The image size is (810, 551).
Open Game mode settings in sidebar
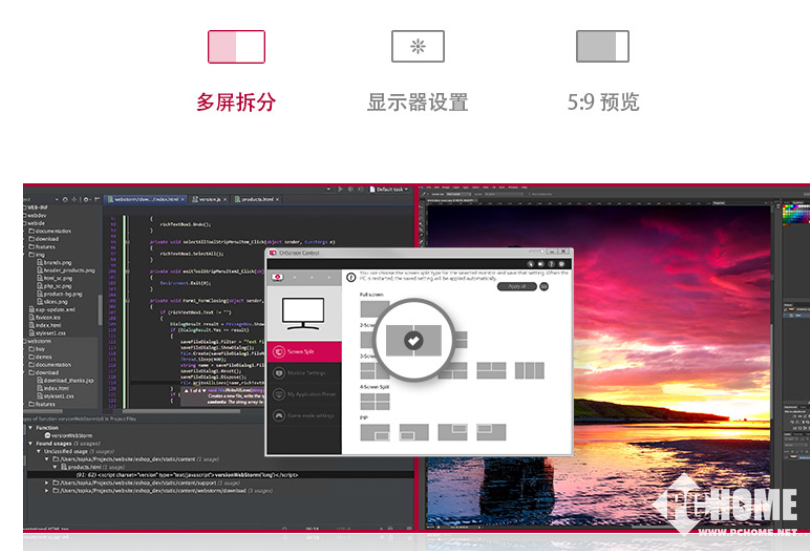pos(304,415)
